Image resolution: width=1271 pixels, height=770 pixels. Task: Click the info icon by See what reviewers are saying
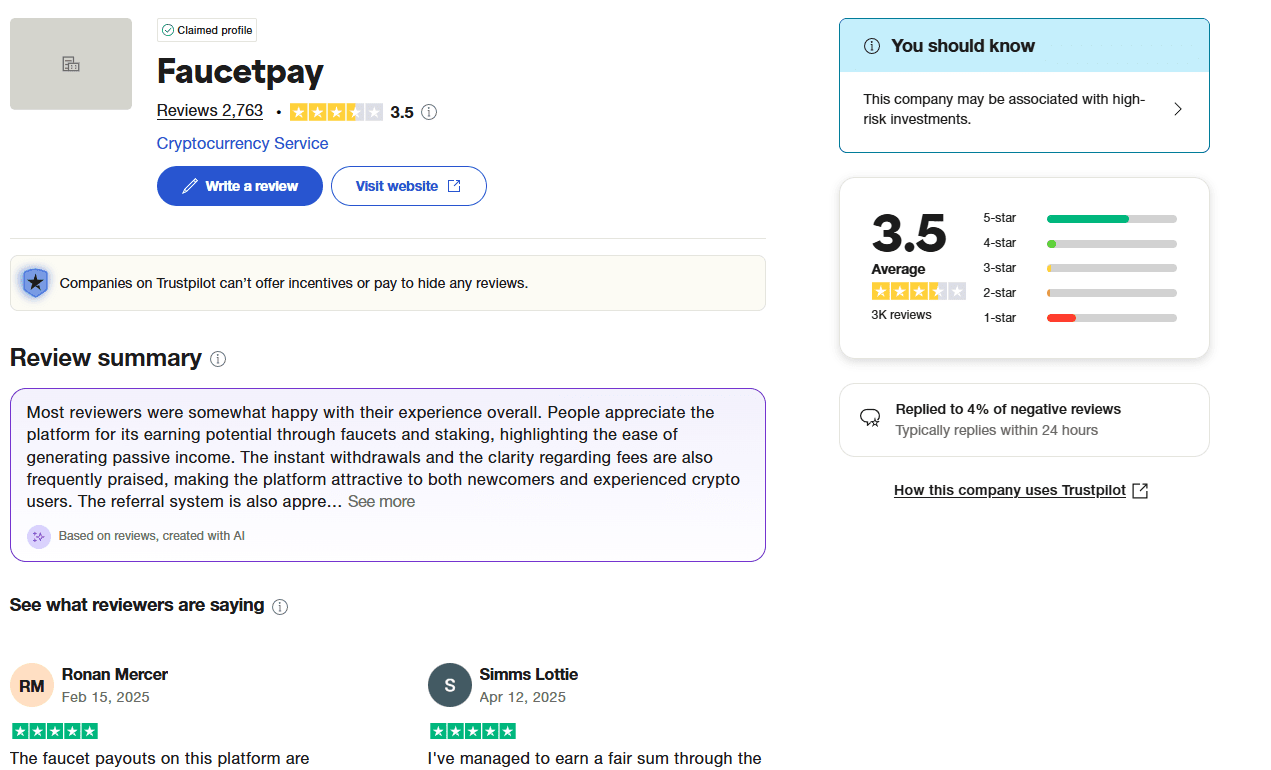coord(280,607)
